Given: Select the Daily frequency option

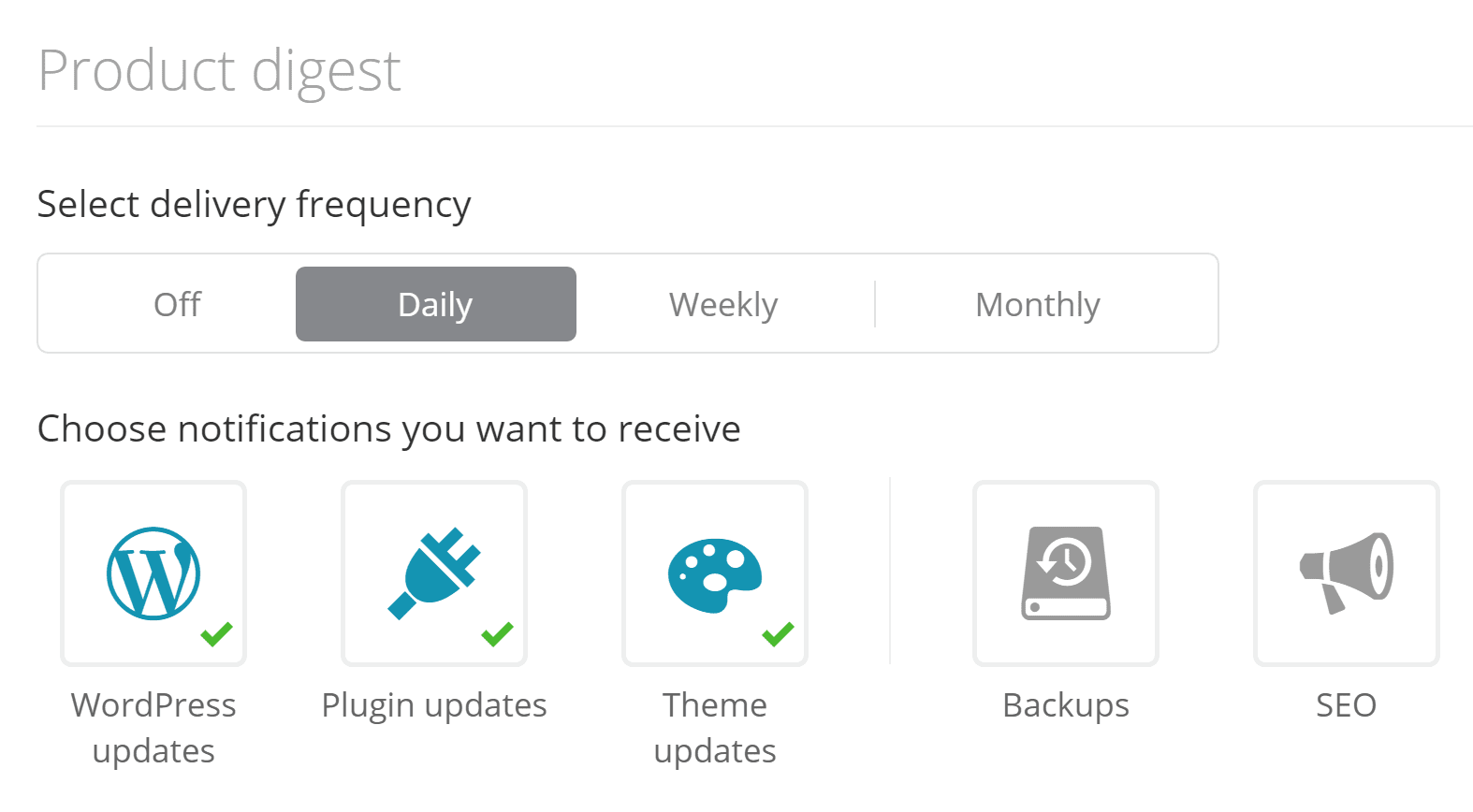Looking at the screenshot, I should pyautogui.click(x=435, y=304).
